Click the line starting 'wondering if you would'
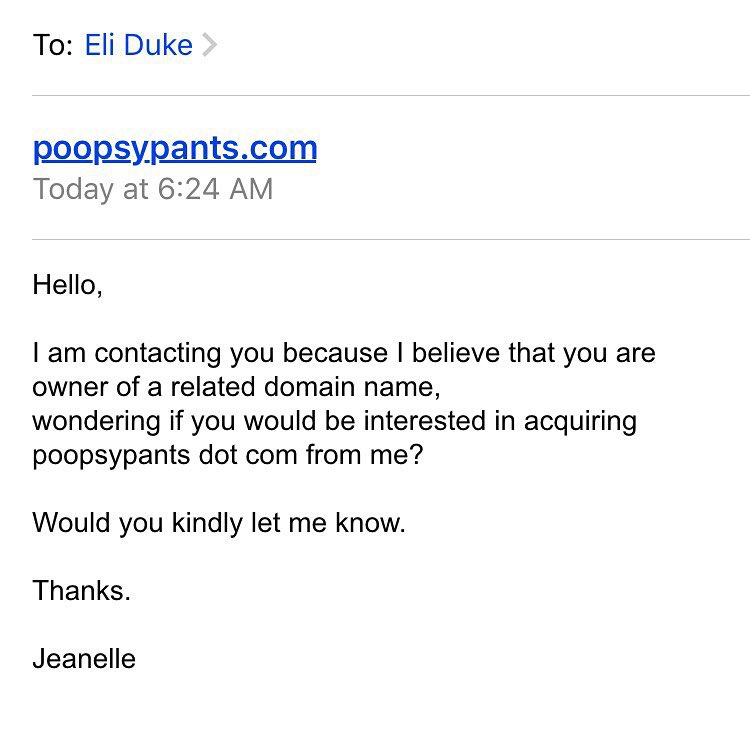Screen dimensions: 750x750 (x=335, y=422)
